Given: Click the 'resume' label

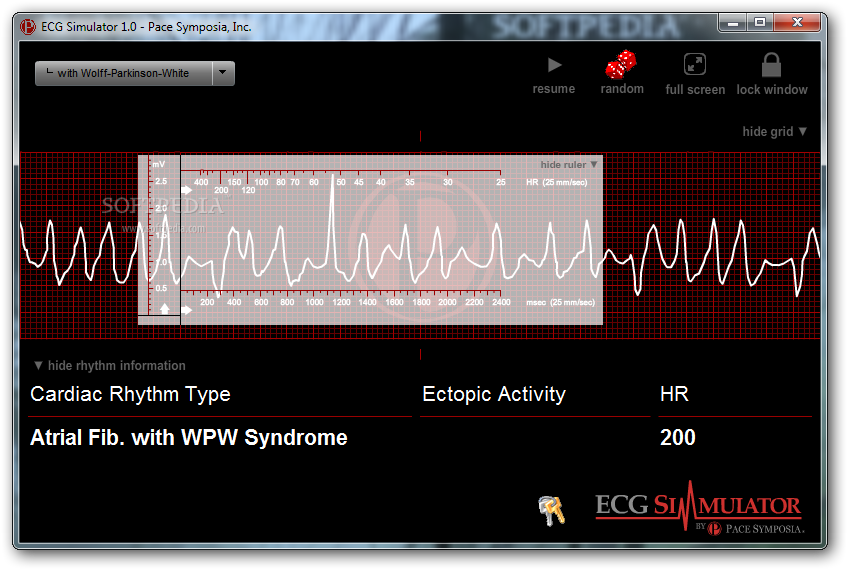Looking at the screenshot, I should coord(554,89).
